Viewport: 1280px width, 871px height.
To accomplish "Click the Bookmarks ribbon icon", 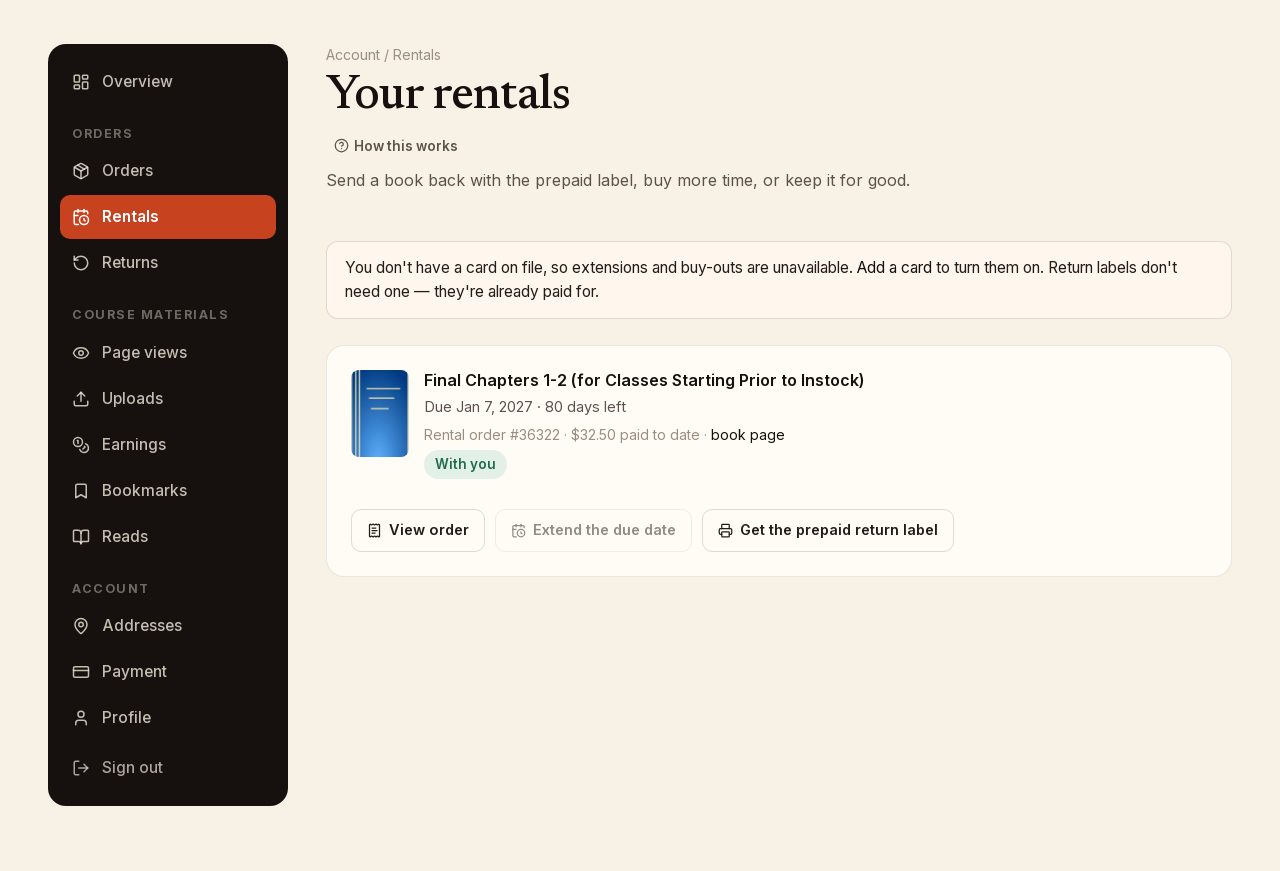I will click(x=81, y=491).
